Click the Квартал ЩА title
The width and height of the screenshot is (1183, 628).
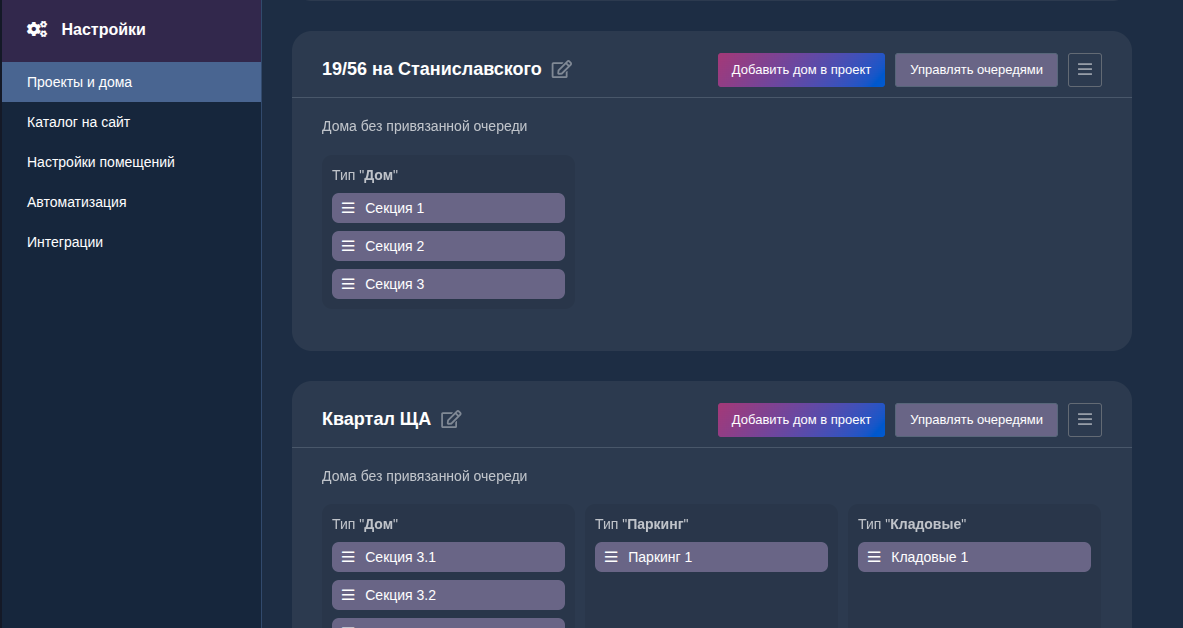pos(376,419)
